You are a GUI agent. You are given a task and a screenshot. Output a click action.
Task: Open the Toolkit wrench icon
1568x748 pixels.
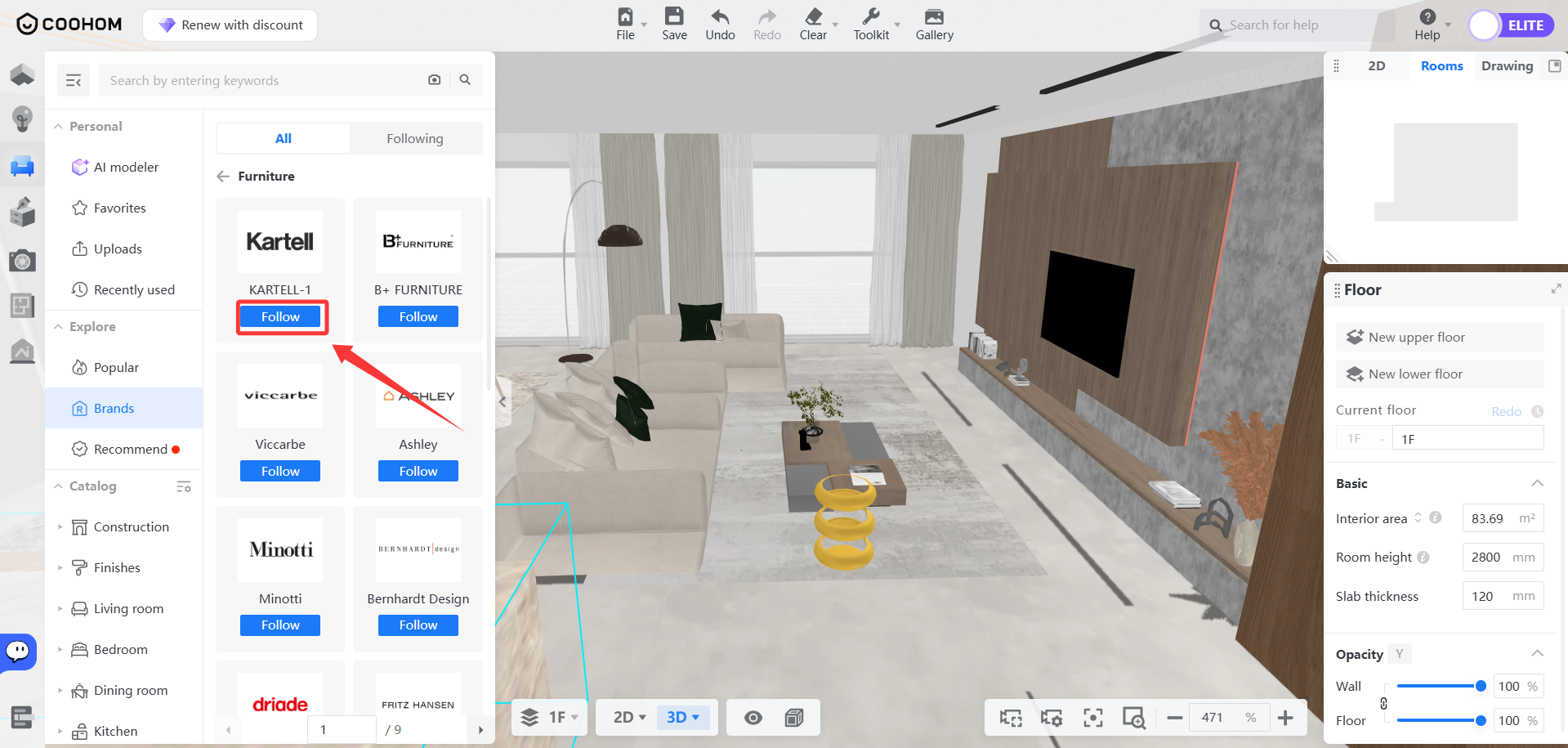point(871,17)
